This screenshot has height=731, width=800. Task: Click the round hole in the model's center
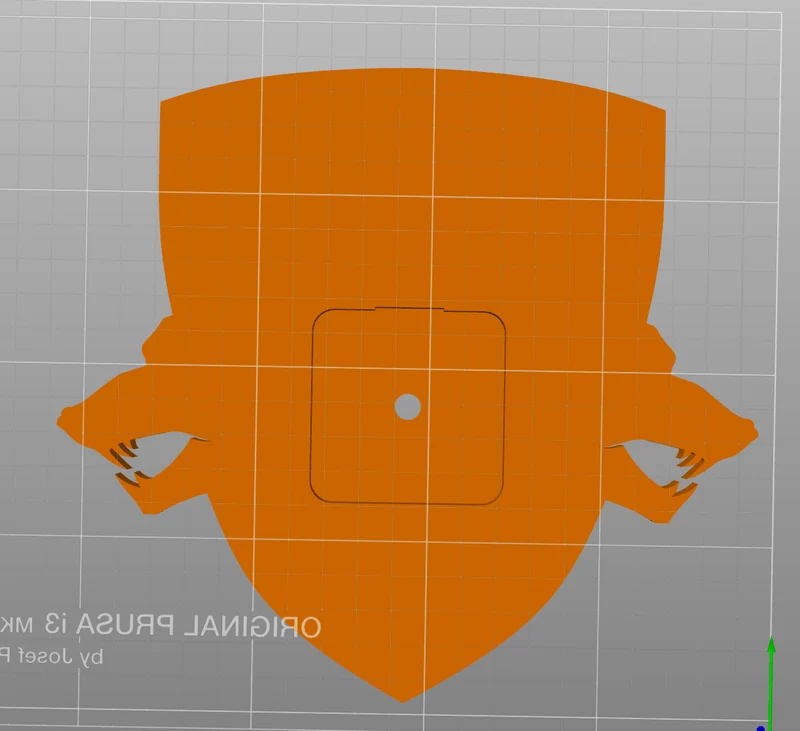pos(408,407)
